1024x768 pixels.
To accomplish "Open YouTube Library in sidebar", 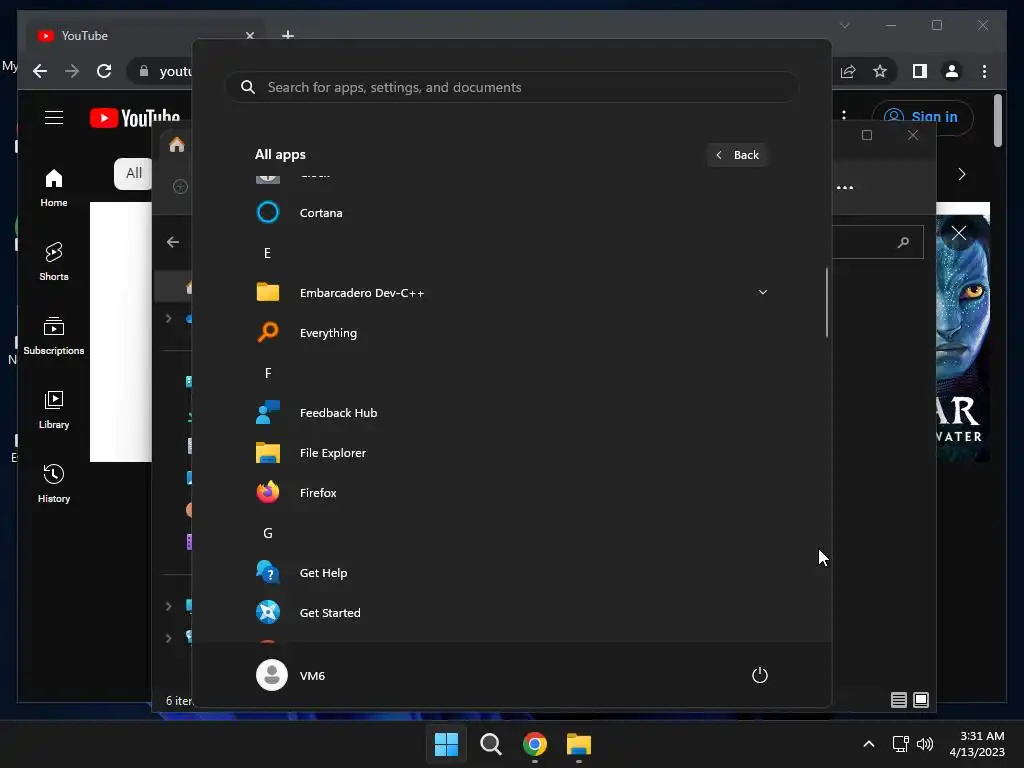I will click(54, 409).
